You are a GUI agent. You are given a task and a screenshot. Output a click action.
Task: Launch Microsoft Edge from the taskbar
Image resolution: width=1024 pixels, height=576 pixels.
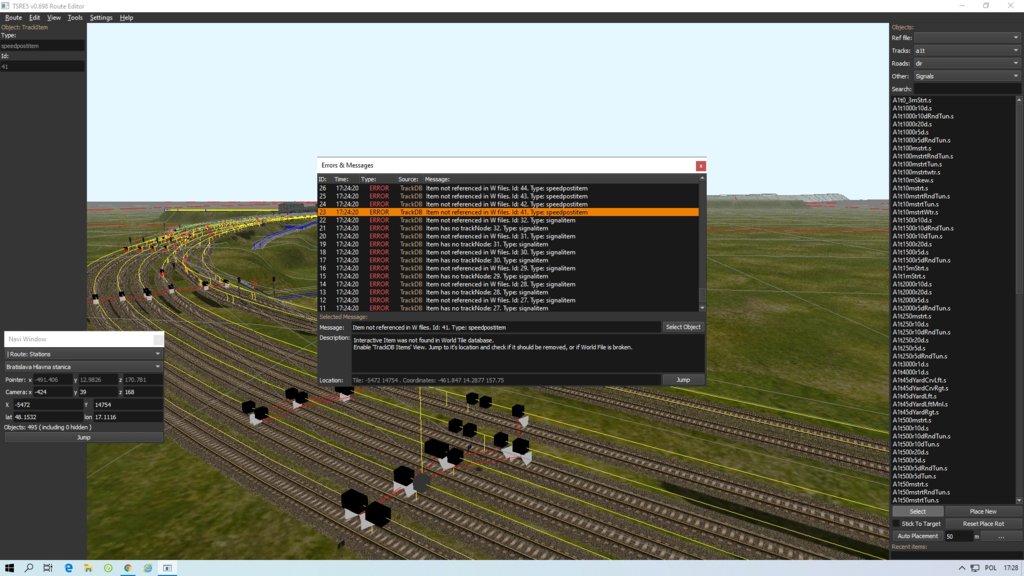pos(69,567)
